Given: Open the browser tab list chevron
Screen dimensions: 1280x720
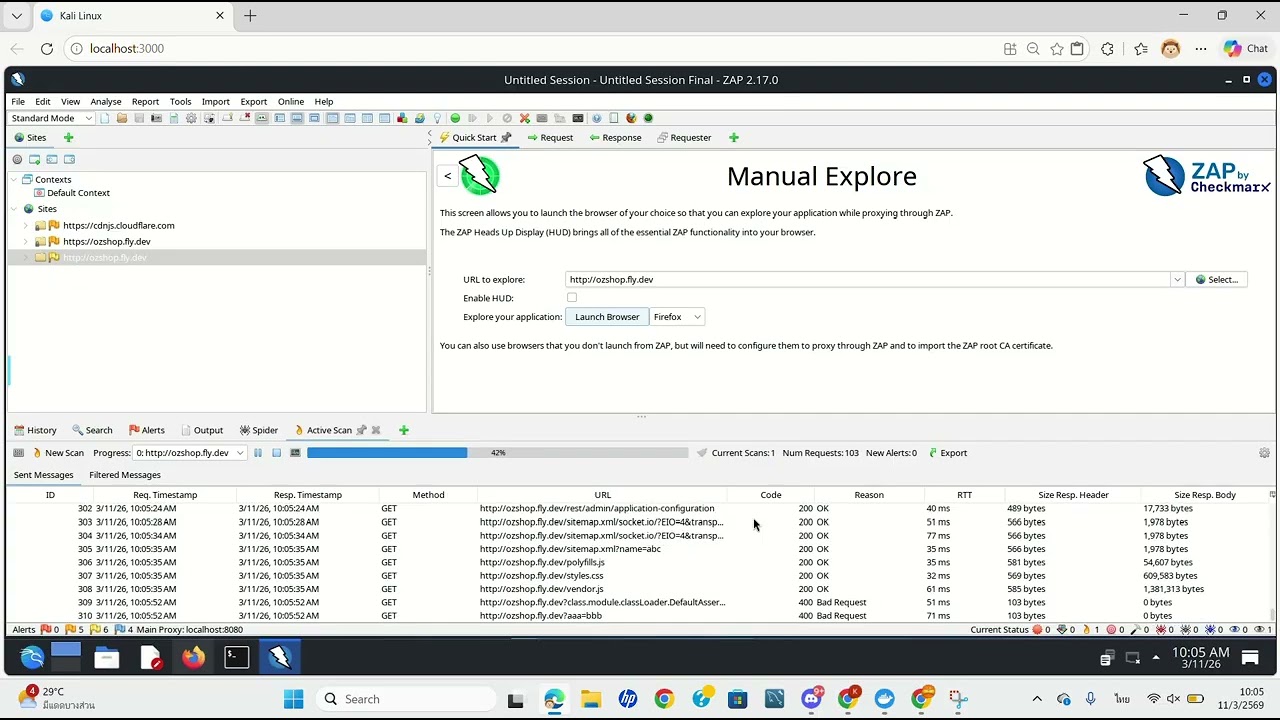Looking at the screenshot, I should (x=17, y=16).
